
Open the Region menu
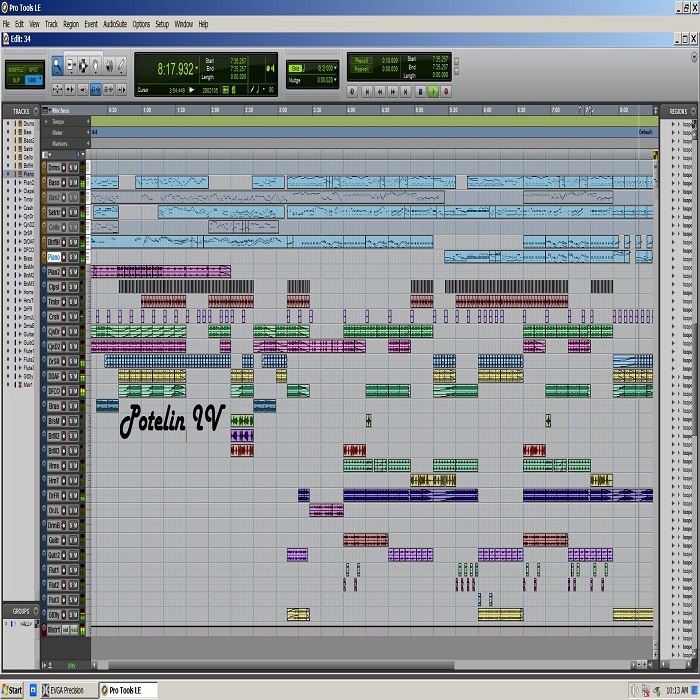click(70, 23)
